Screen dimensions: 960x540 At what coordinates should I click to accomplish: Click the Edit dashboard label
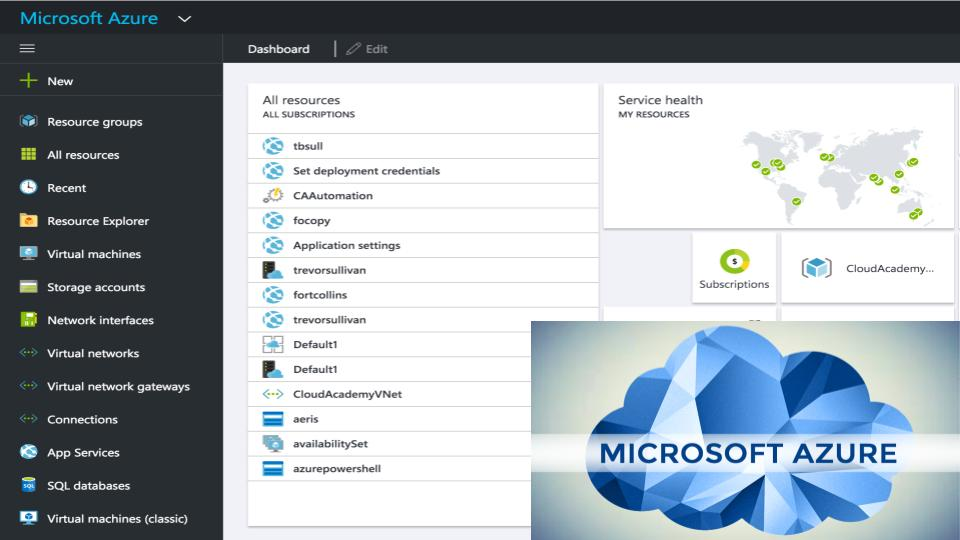377,49
